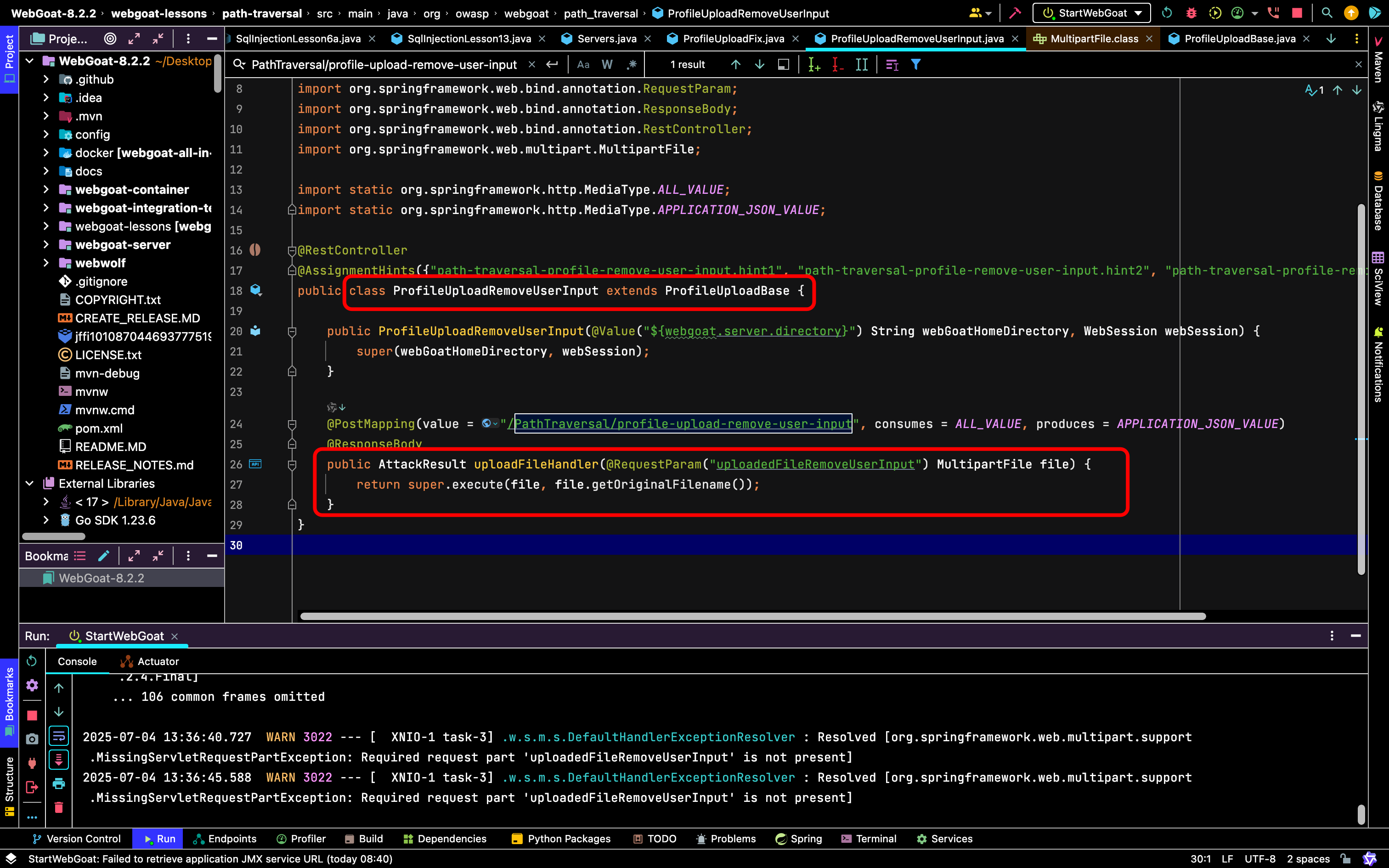The width and height of the screenshot is (1389, 868).
Task: Click Collapse All icon in Project panel
Action: [x=158, y=39]
